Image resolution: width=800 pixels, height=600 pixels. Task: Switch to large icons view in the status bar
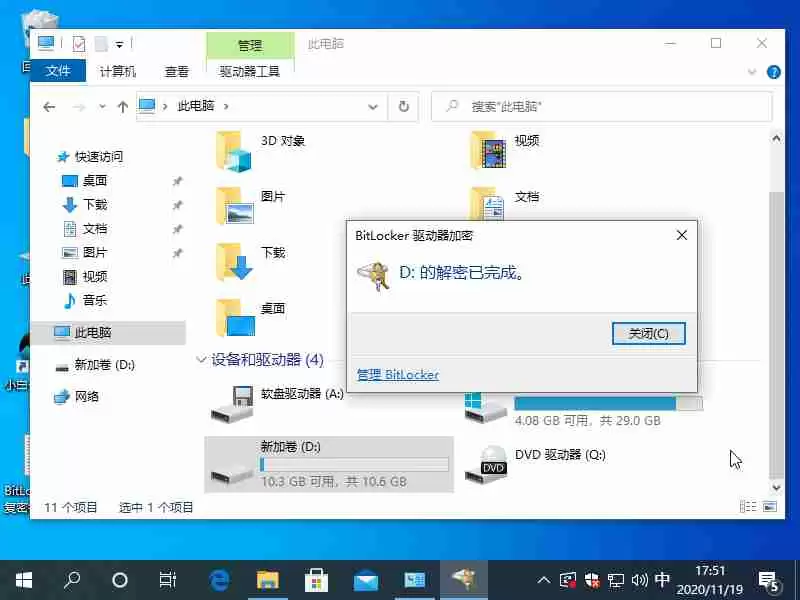[770, 506]
